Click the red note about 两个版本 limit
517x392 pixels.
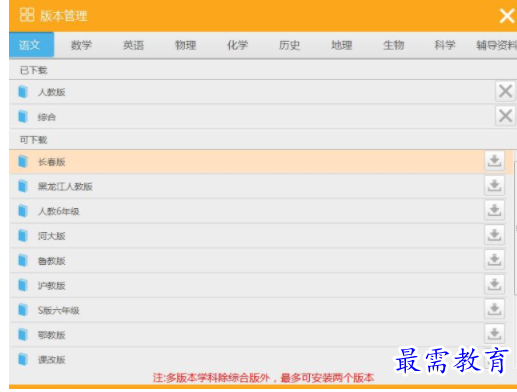tap(263, 378)
